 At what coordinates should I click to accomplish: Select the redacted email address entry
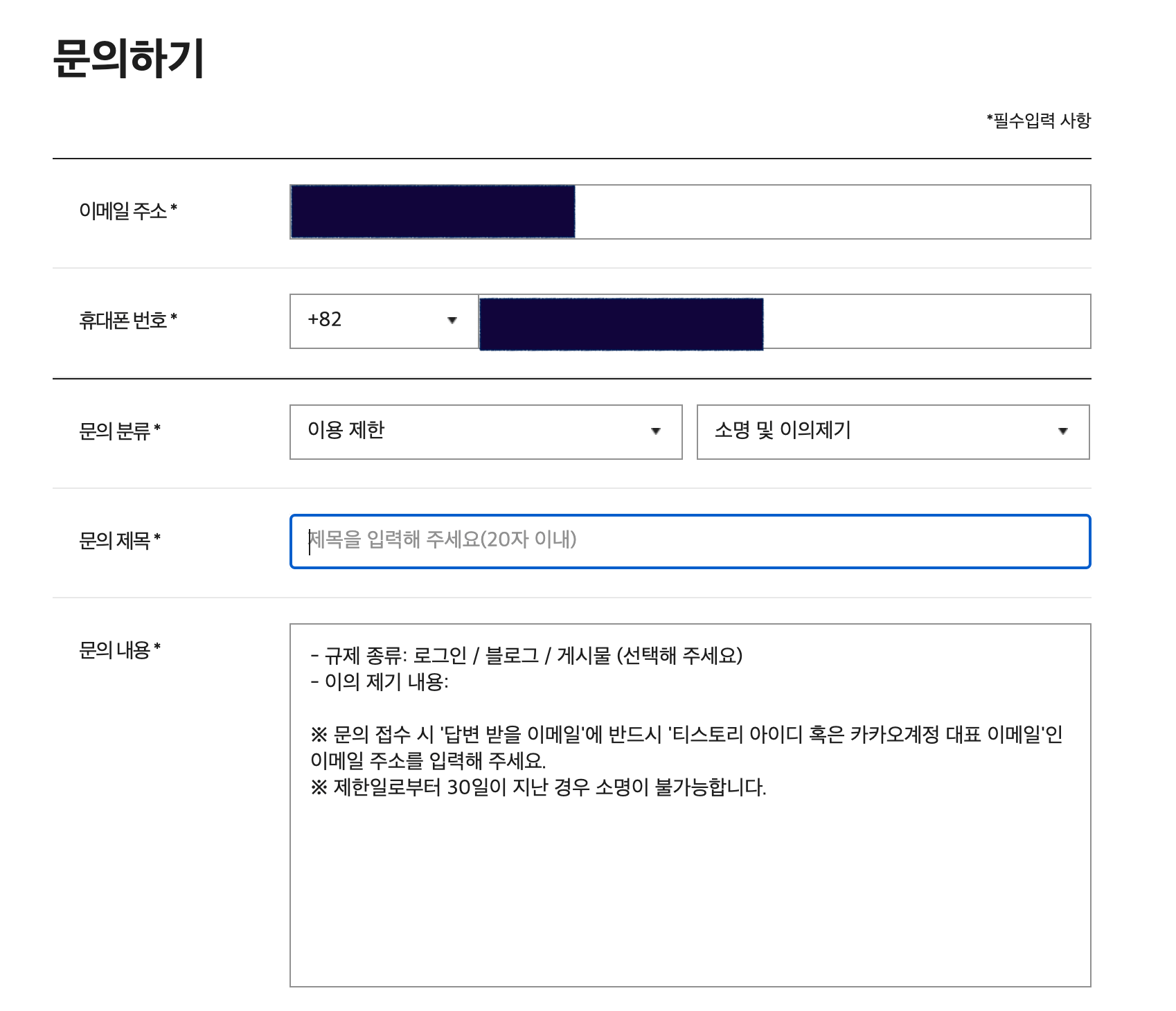coord(433,211)
